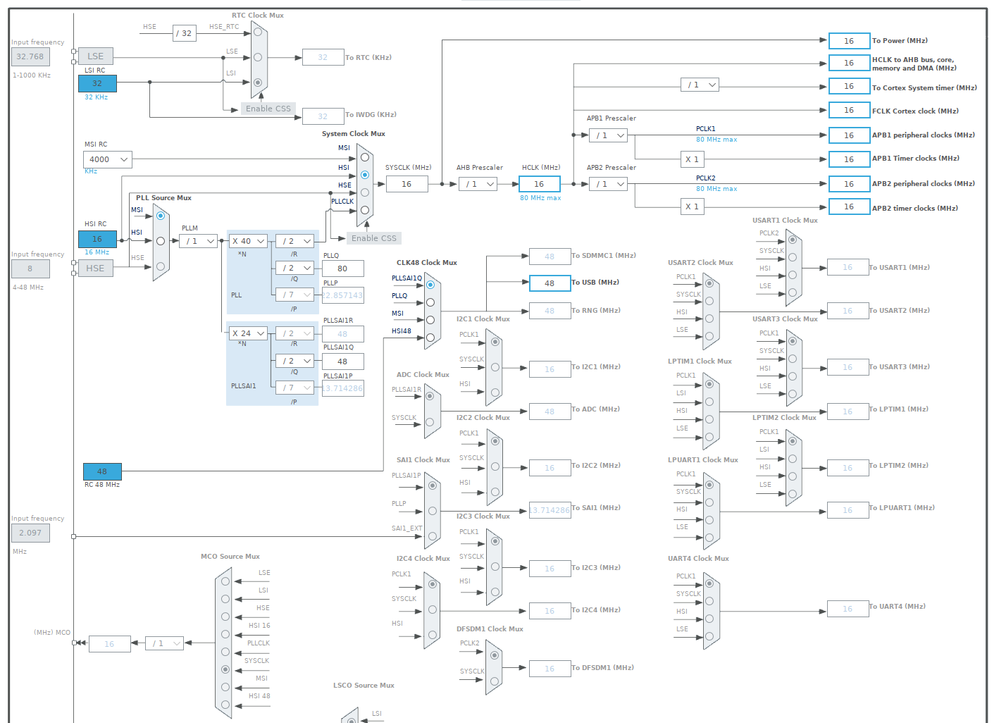Click the PLLQ 80 value box

tap(343, 268)
